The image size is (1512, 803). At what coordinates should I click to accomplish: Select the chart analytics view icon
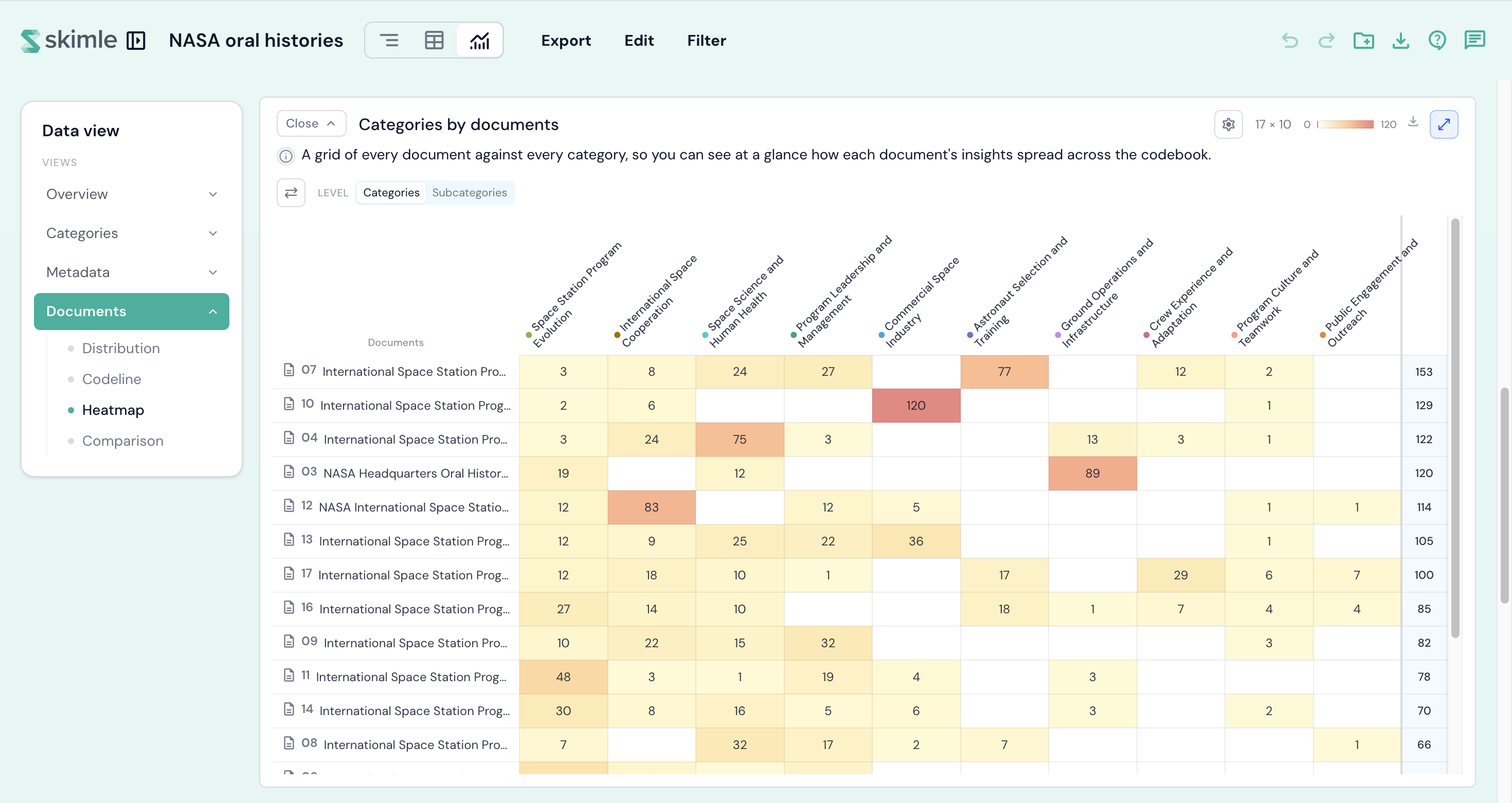(479, 41)
